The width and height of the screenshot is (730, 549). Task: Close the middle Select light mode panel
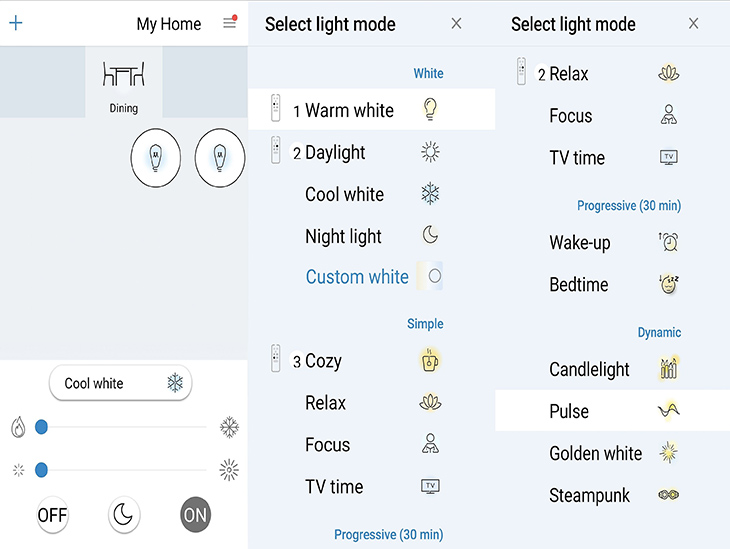456,23
